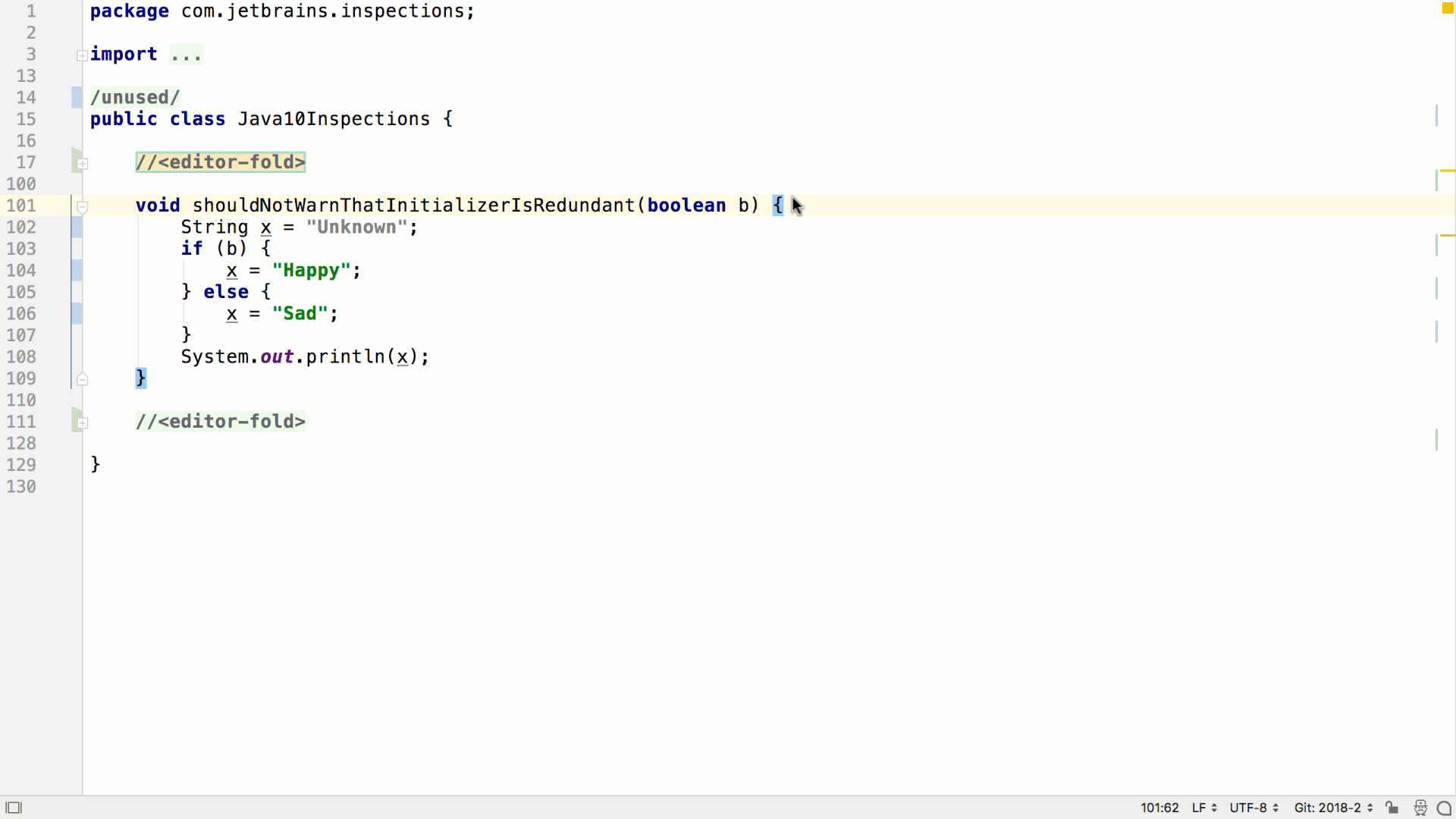1456x819 pixels.
Task: Click the Hector inspection highlighting icon in status bar
Action: click(x=1420, y=808)
